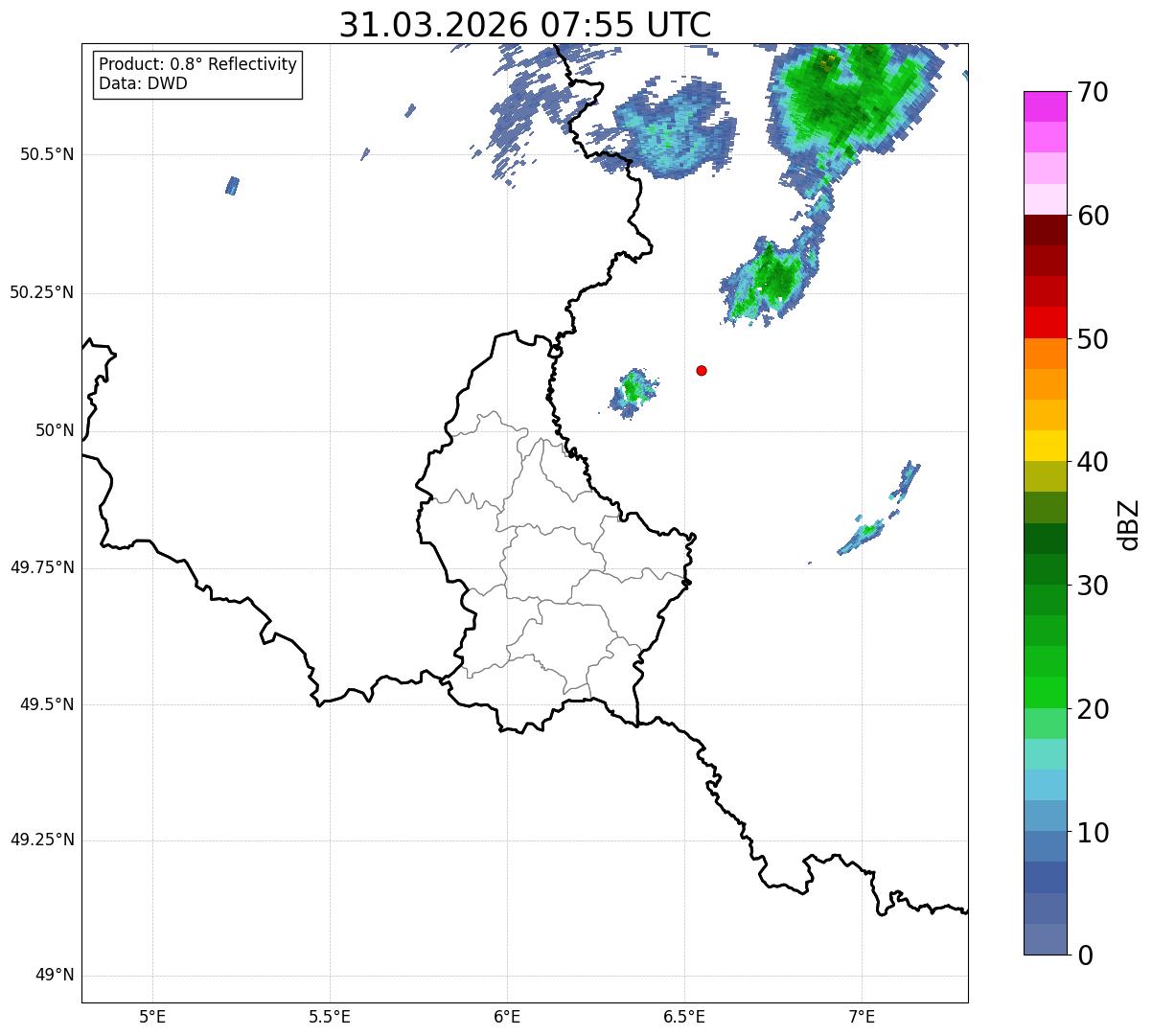
Task: Click the latitude label 50°N
Action: pyautogui.click(x=55, y=430)
